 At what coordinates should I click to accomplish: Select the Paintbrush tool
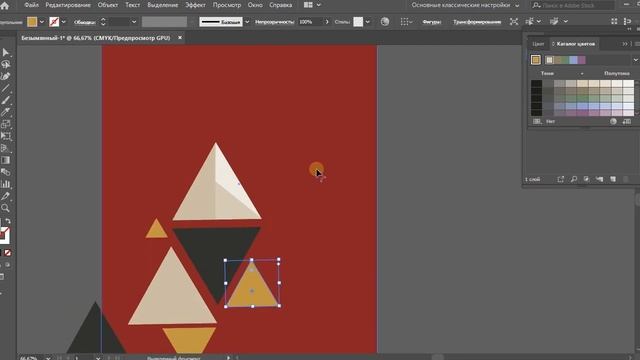tap(6, 100)
